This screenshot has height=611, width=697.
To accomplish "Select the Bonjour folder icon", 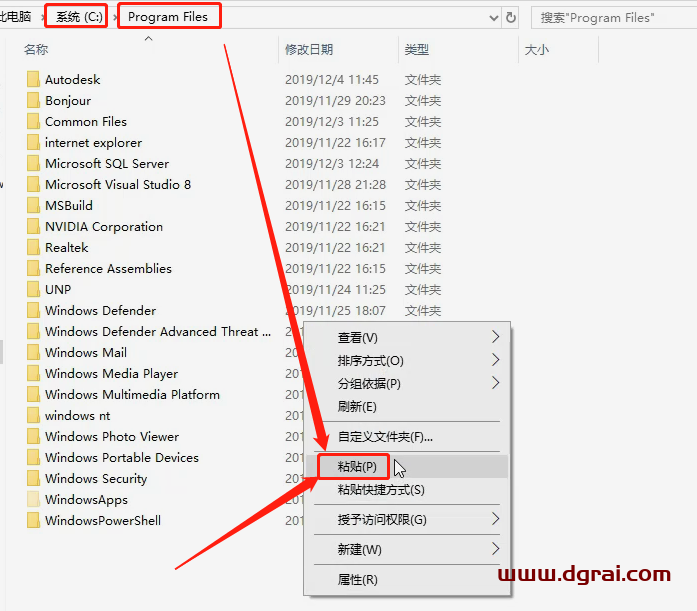I will [33, 101].
